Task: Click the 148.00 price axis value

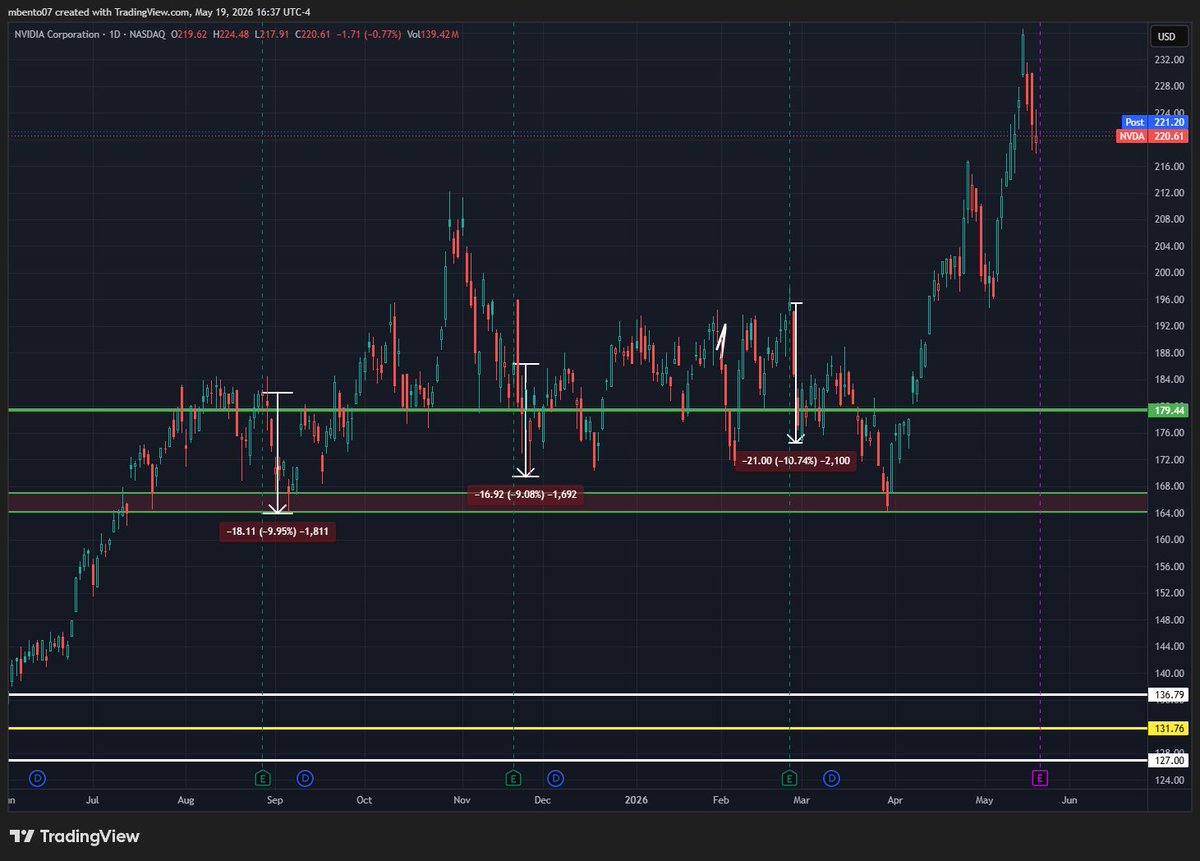Action: pyautogui.click(x=1169, y=620)
